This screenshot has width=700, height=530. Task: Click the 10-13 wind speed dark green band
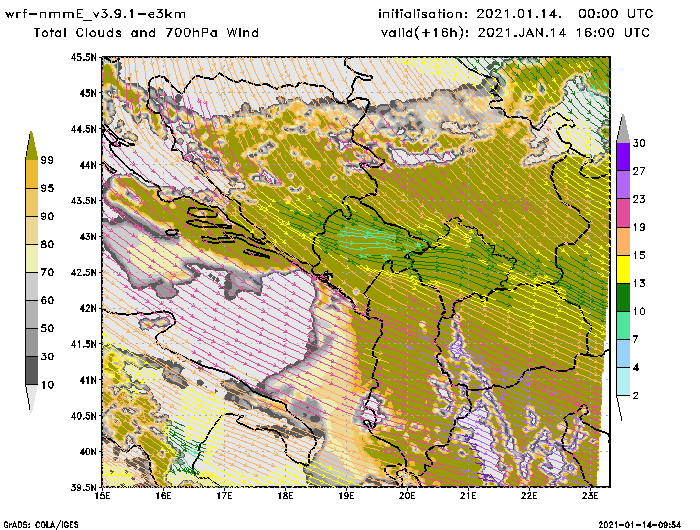[623, 297]
